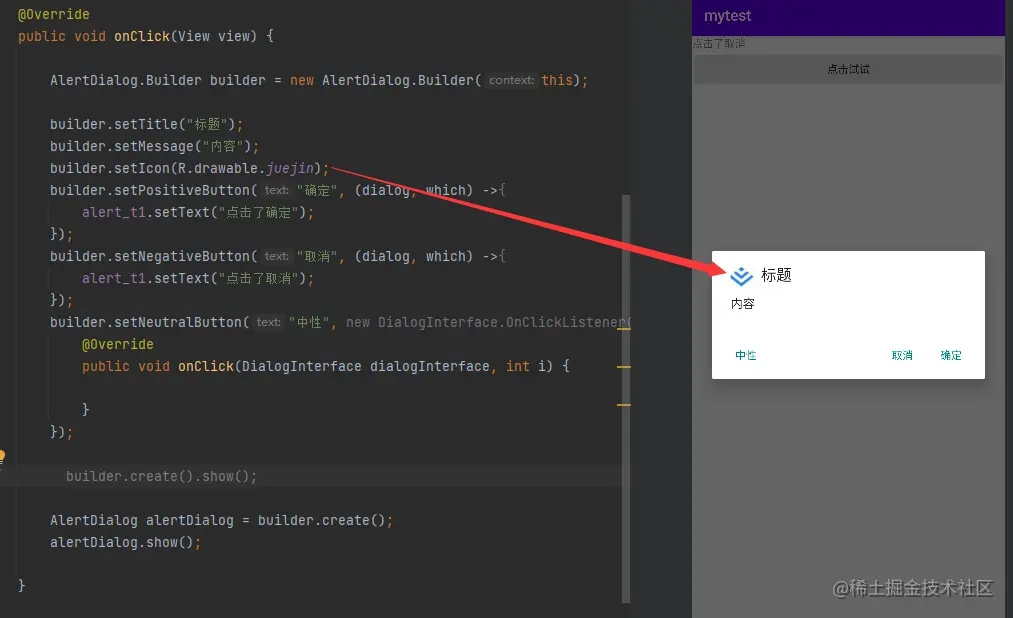Click juejin drawable reference in setIcon
The image size is (1013, 618).
pos(289,169)
